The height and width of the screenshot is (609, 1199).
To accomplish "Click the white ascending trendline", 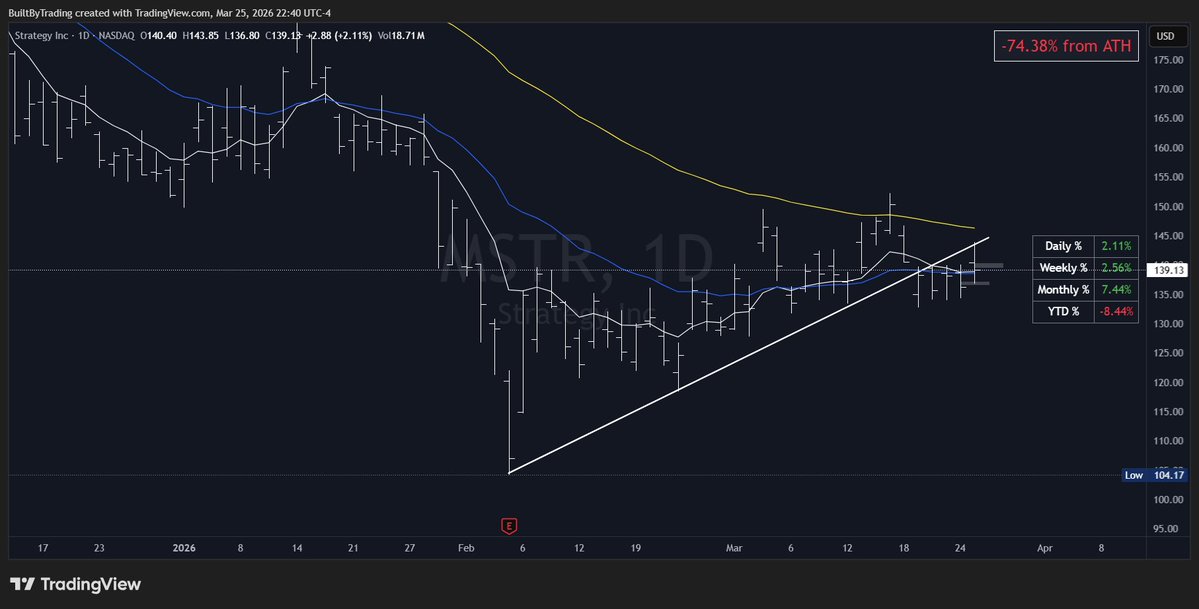I will [749, 358].
